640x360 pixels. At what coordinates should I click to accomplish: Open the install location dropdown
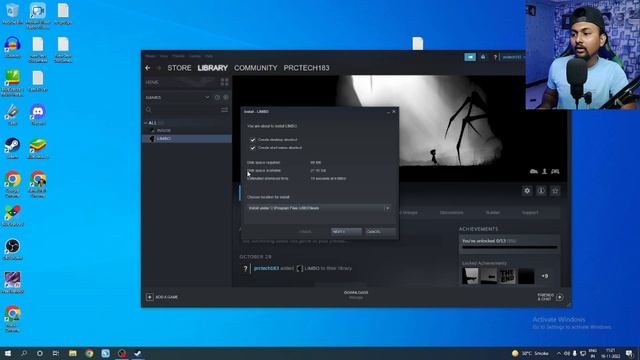coord(318,208)
